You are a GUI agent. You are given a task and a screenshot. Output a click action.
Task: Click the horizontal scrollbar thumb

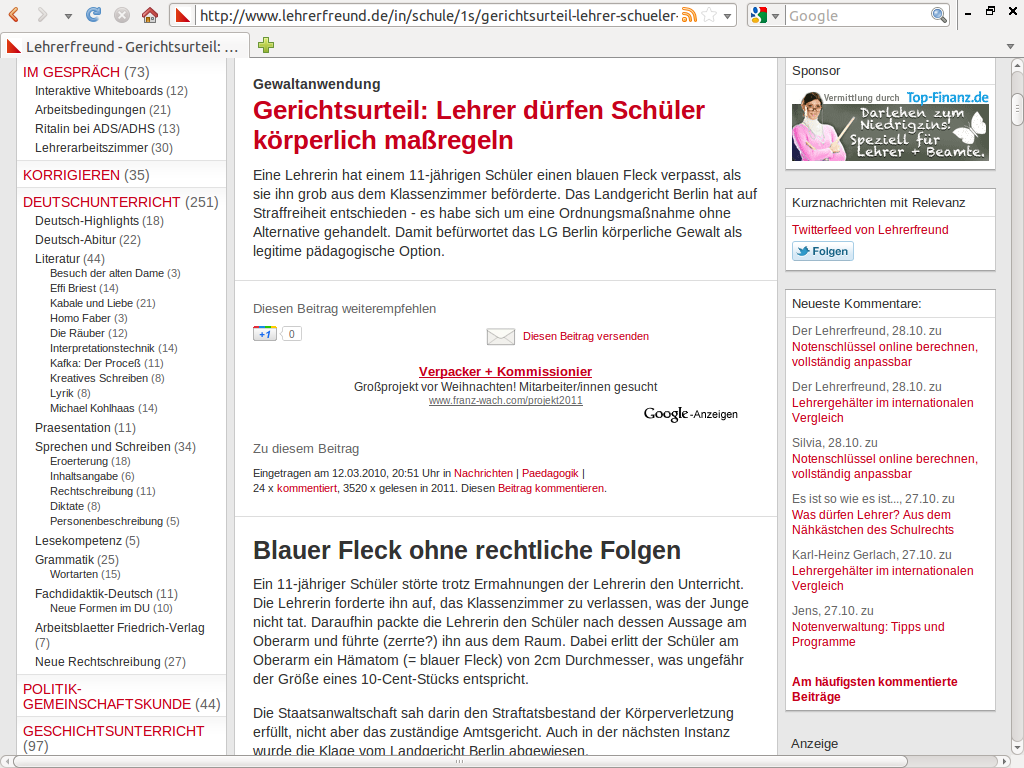[460, 761]
